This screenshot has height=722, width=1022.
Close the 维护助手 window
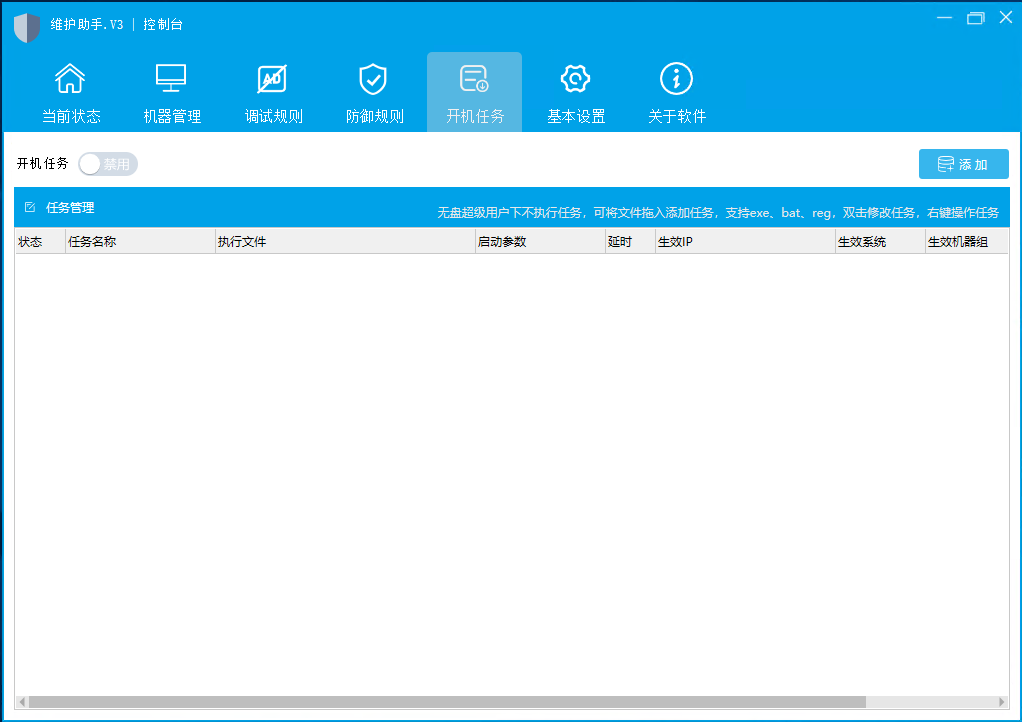[1006, 18]
